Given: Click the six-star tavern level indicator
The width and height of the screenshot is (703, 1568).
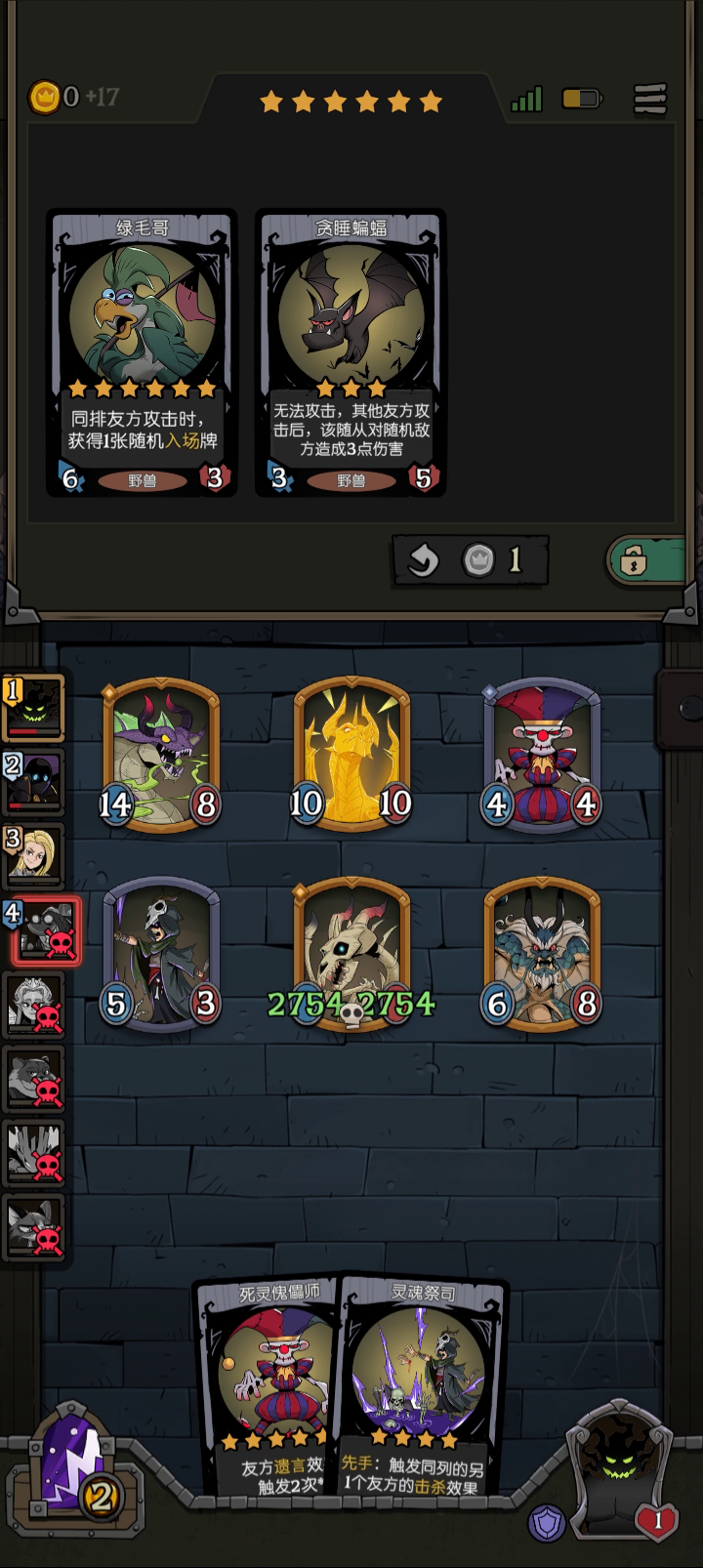Looking at the screenshot, I should point(351,101).
